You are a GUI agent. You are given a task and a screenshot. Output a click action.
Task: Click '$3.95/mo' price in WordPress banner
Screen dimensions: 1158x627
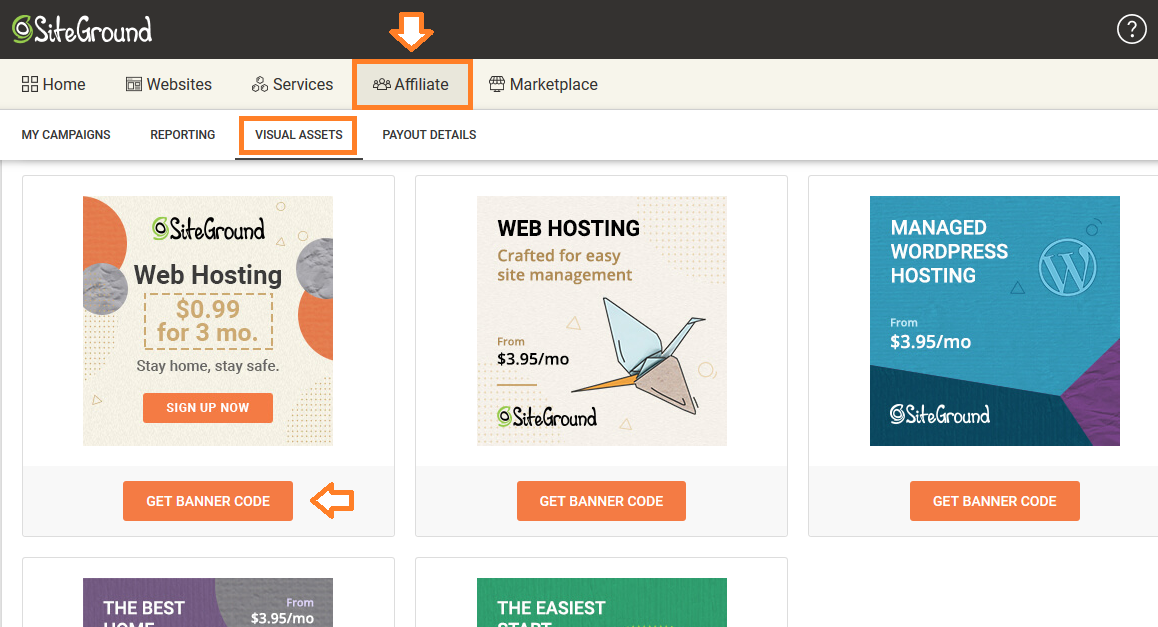930,341
